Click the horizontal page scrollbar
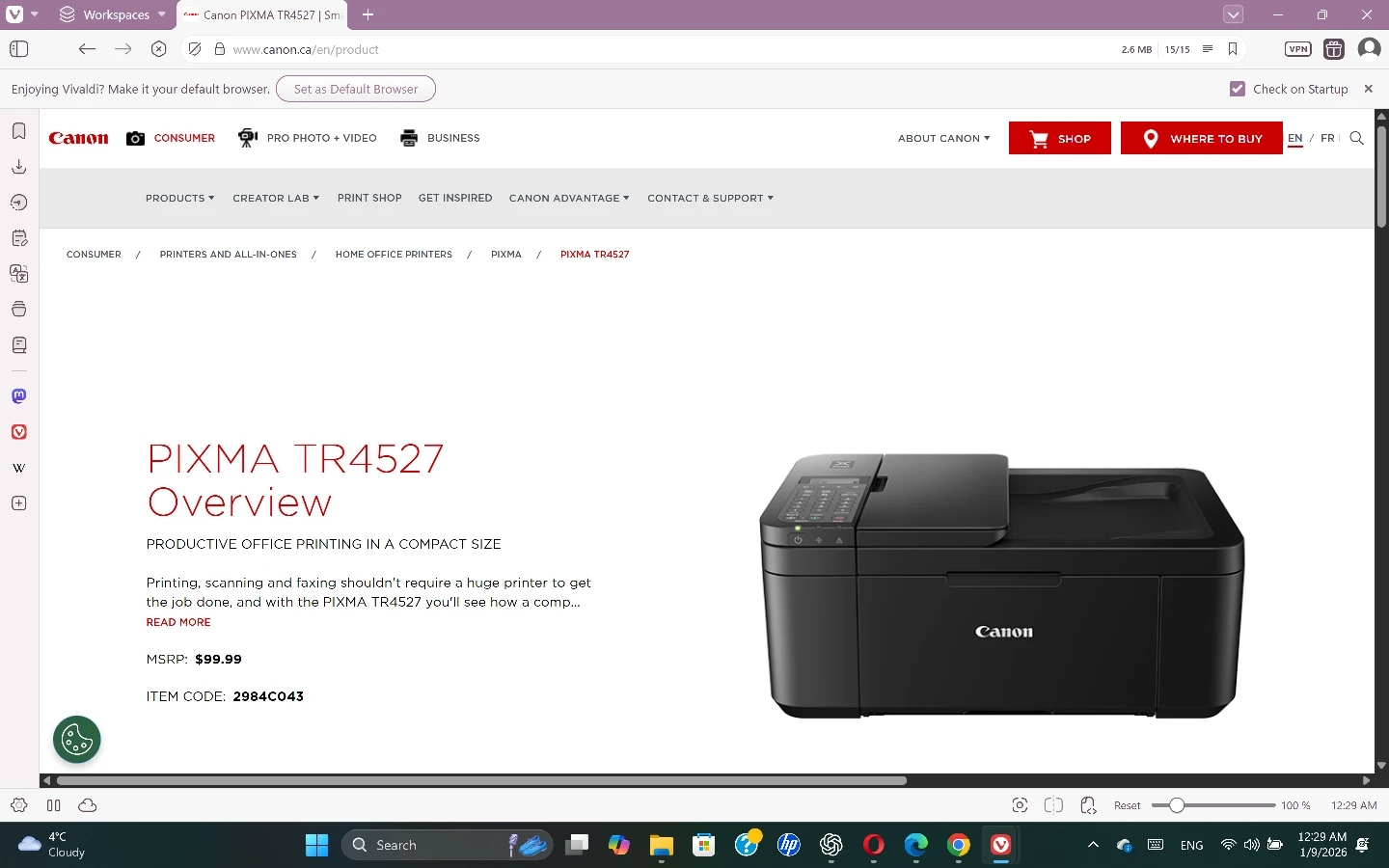Image resolution: width=1389 pixels, height=868 pixels. (481, 780)
